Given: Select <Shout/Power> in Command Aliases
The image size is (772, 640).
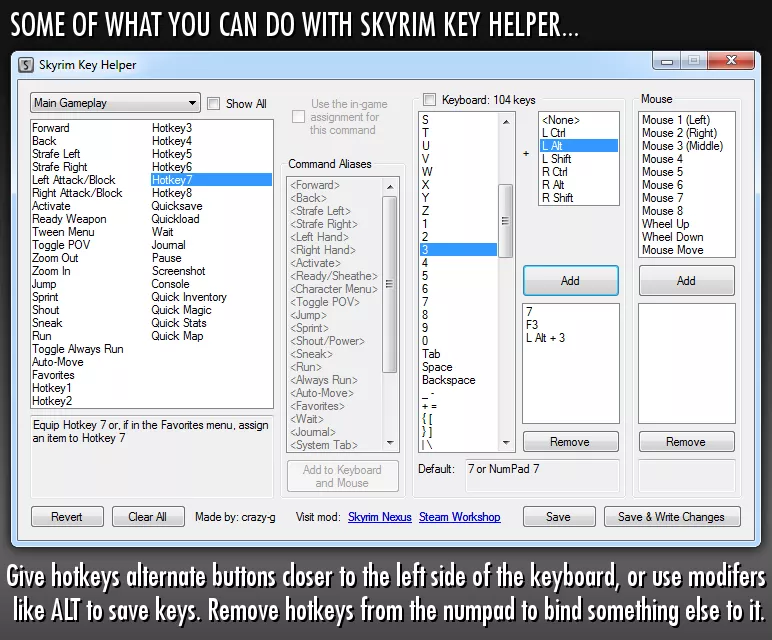Looking at the screenshot, I should coord(327,341).
